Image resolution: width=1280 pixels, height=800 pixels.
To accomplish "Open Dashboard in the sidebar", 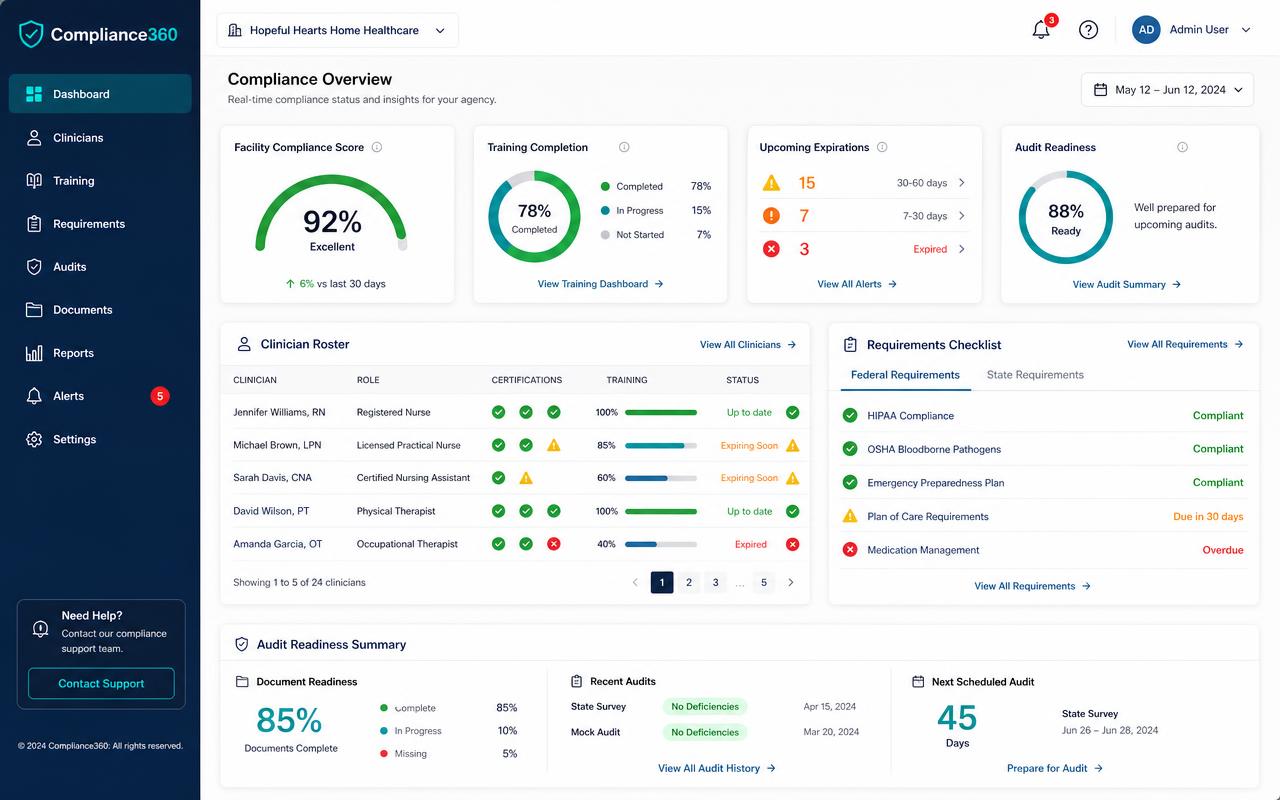I will coord(100,94).
